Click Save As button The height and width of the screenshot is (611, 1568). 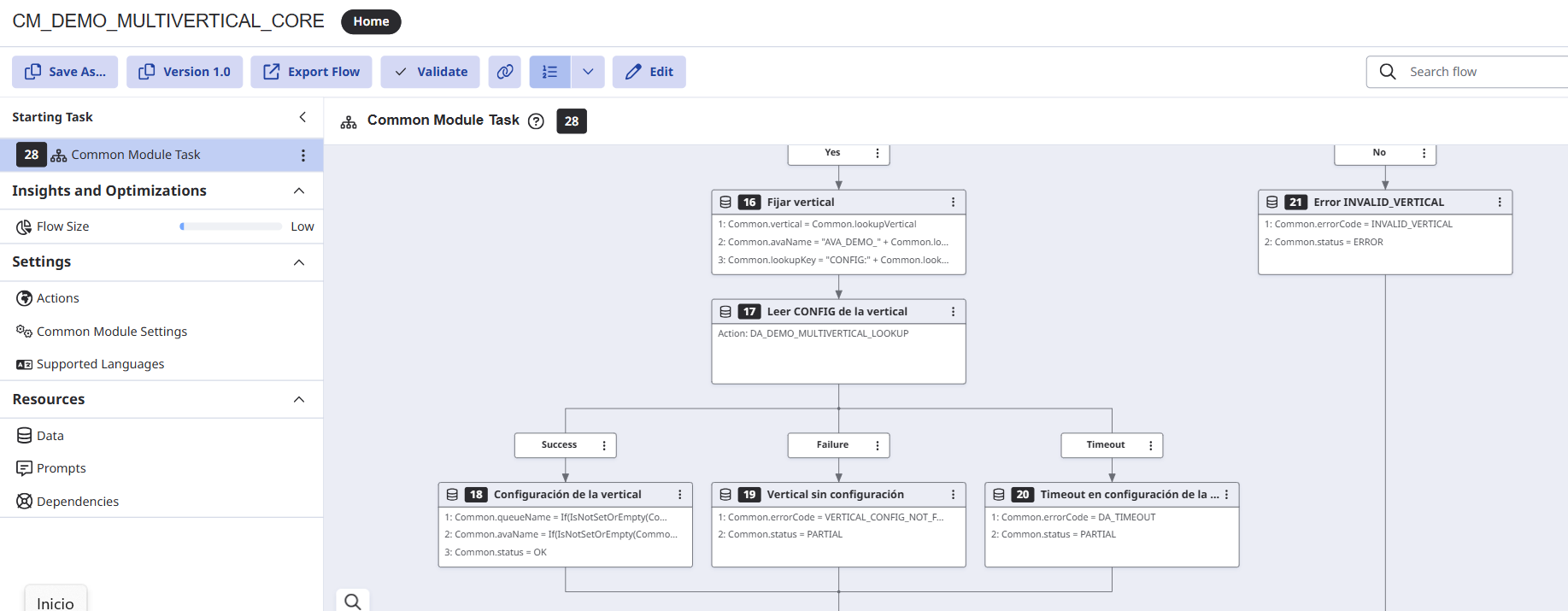[65, 72]
